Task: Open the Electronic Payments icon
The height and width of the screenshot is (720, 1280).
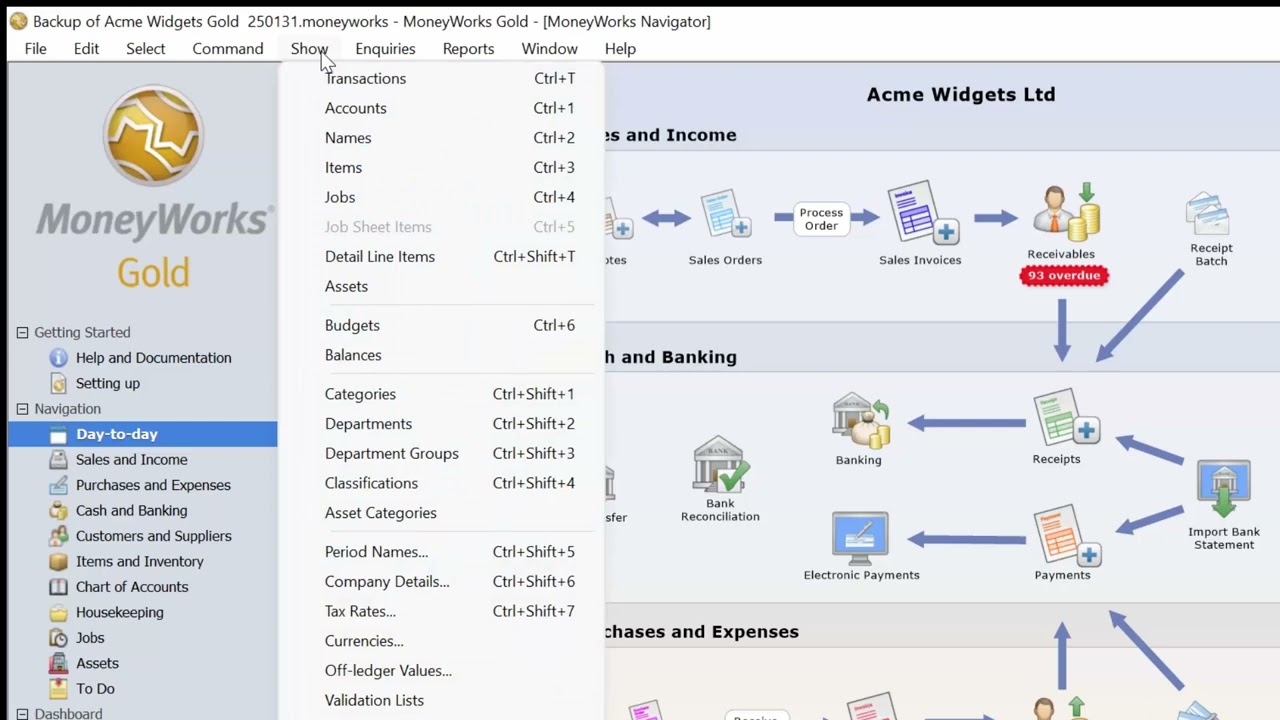Action: 860,540
